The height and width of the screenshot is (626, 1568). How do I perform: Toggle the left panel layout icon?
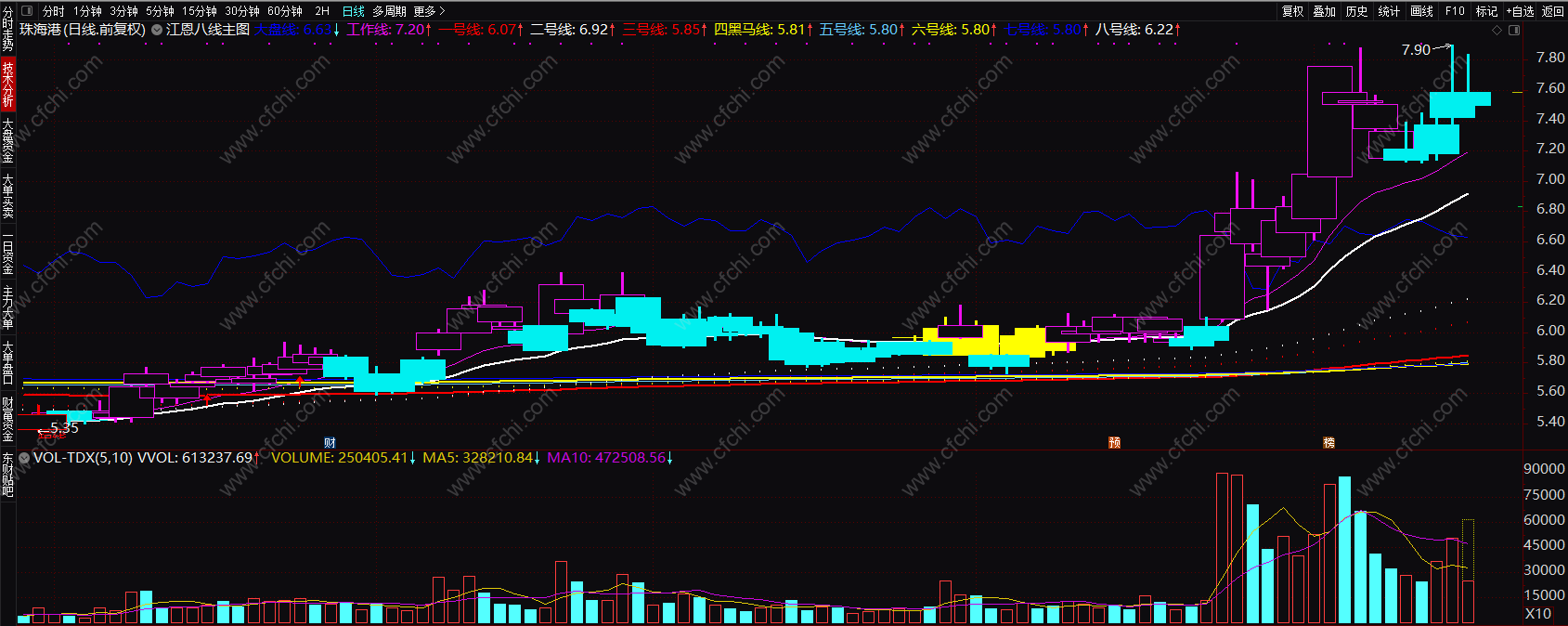[27, 11]
